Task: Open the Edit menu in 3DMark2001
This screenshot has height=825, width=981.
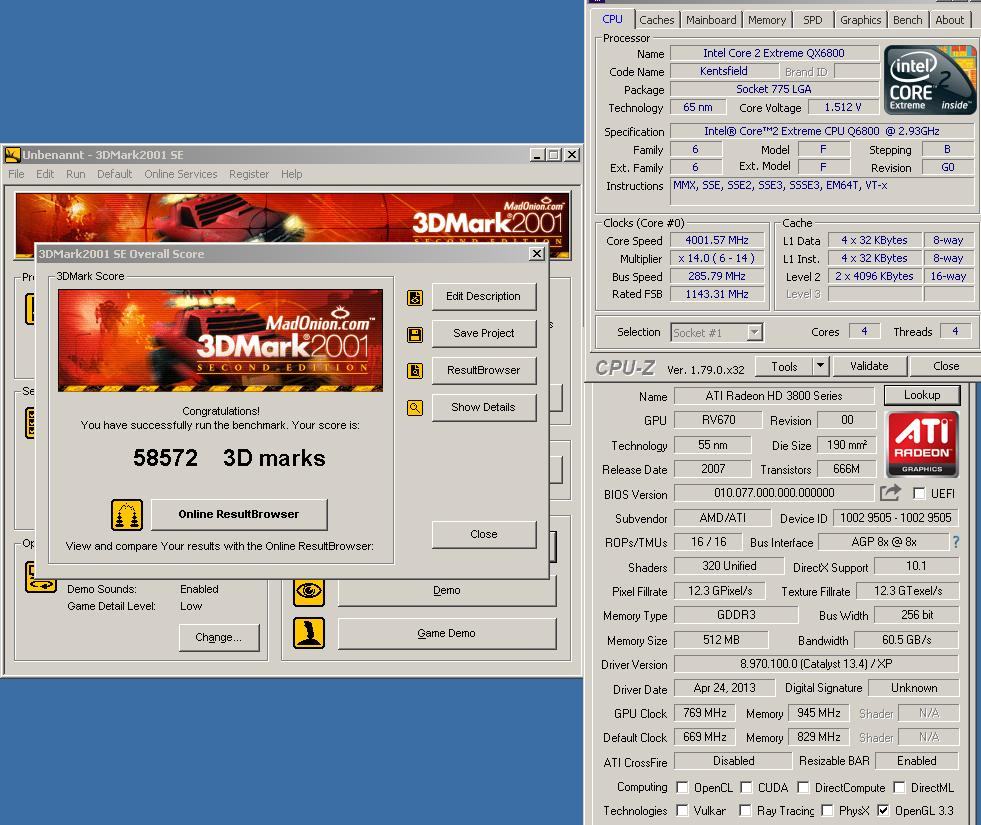Action: pyautogui.click(x=44, y=174)
